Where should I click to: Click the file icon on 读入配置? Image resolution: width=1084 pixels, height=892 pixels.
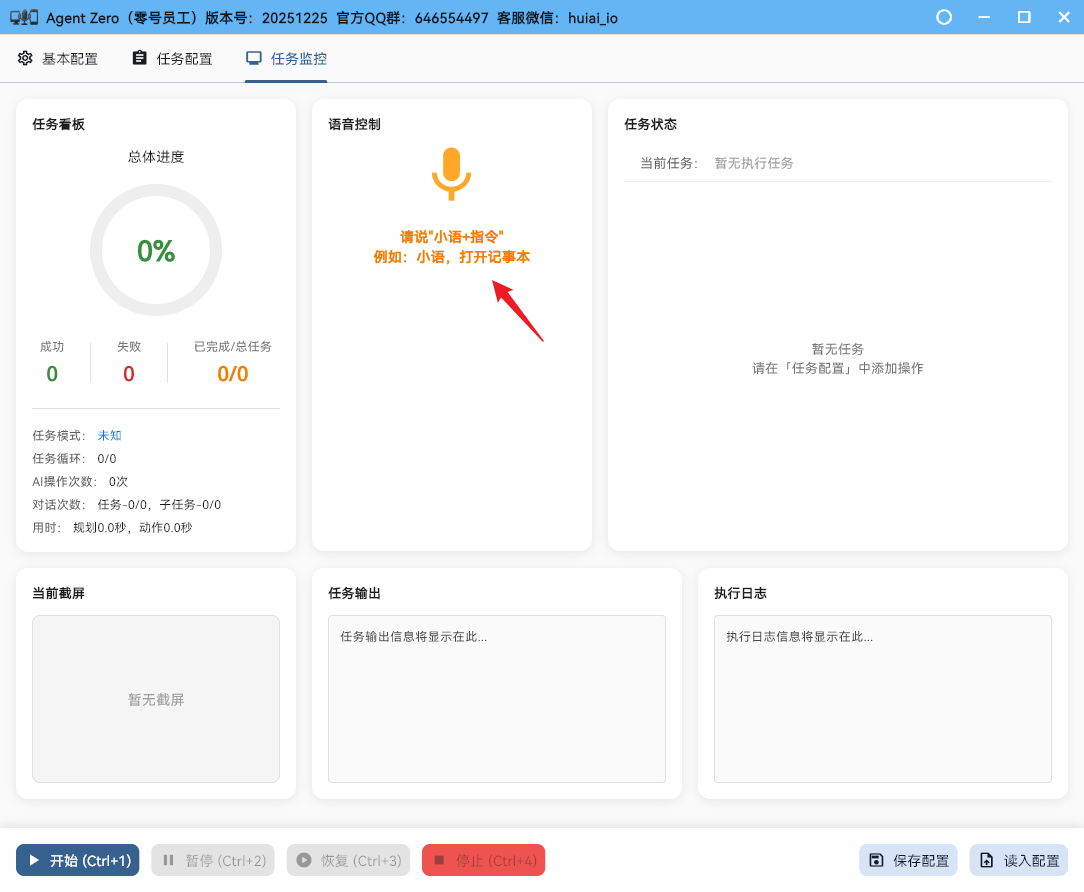(987, 860)
